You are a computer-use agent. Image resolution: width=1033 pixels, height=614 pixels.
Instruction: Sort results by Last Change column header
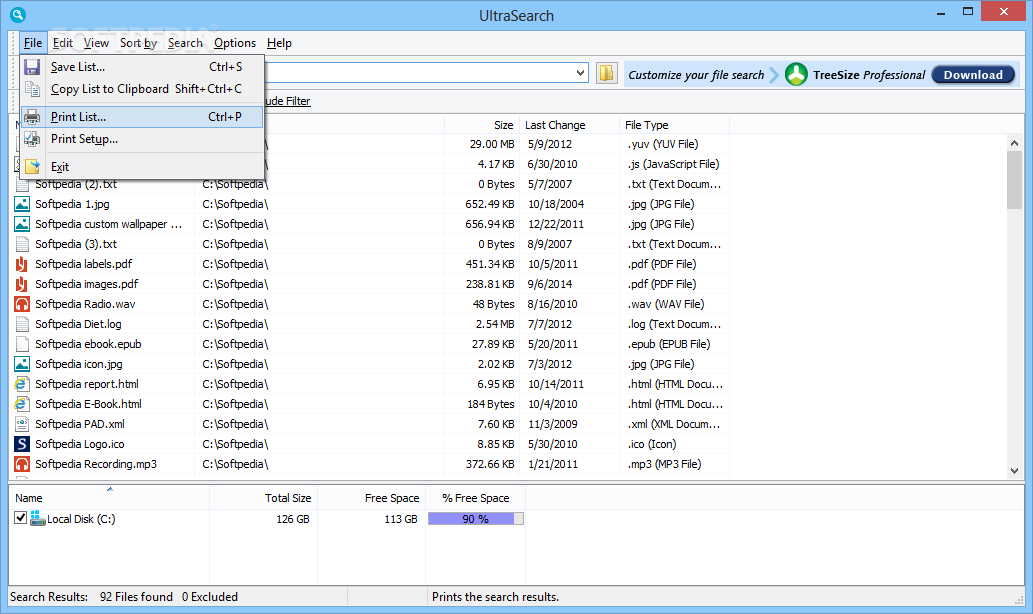569,125
